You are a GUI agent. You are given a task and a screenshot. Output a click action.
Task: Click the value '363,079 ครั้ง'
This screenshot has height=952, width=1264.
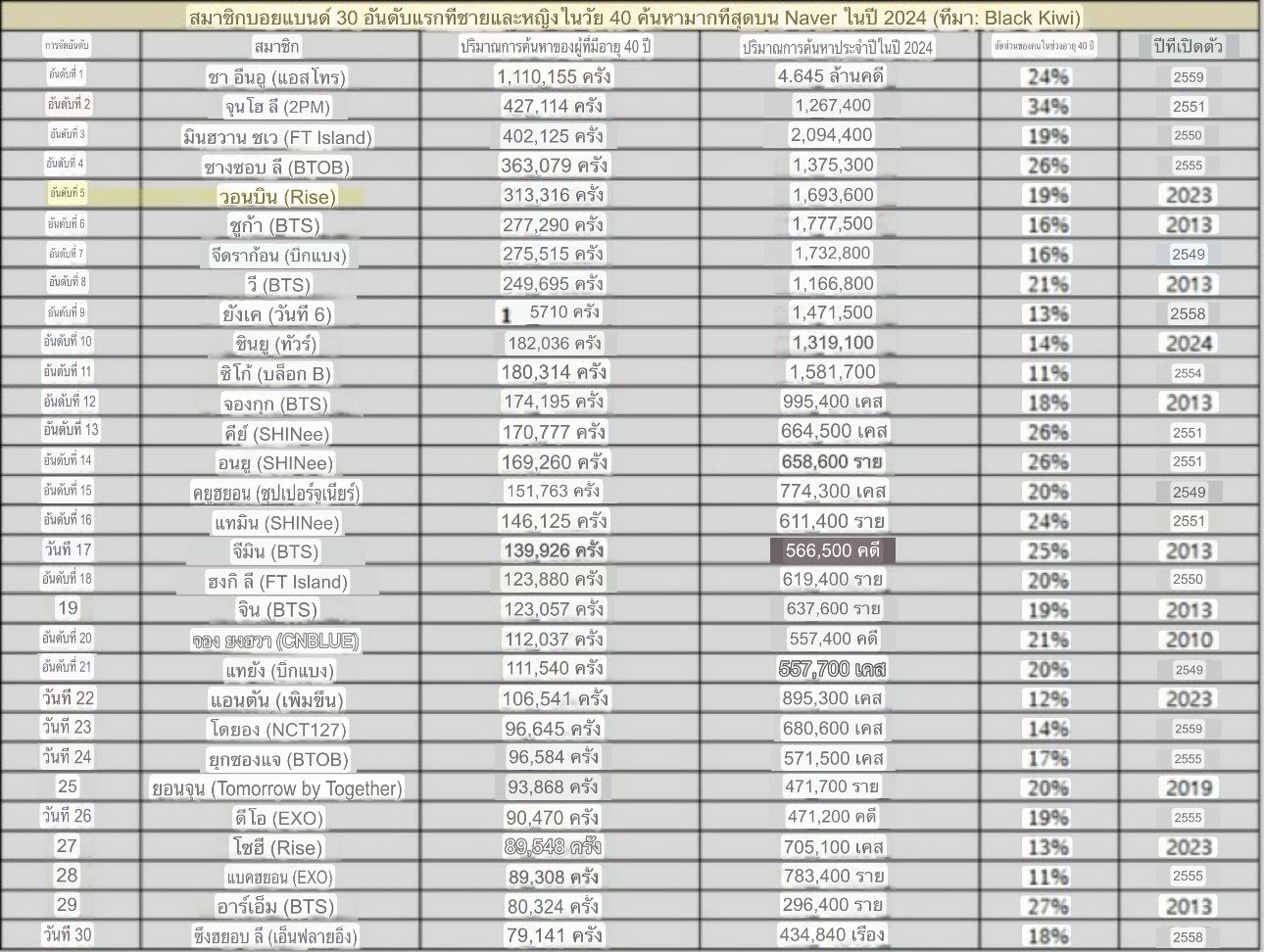tap(554, 166)
